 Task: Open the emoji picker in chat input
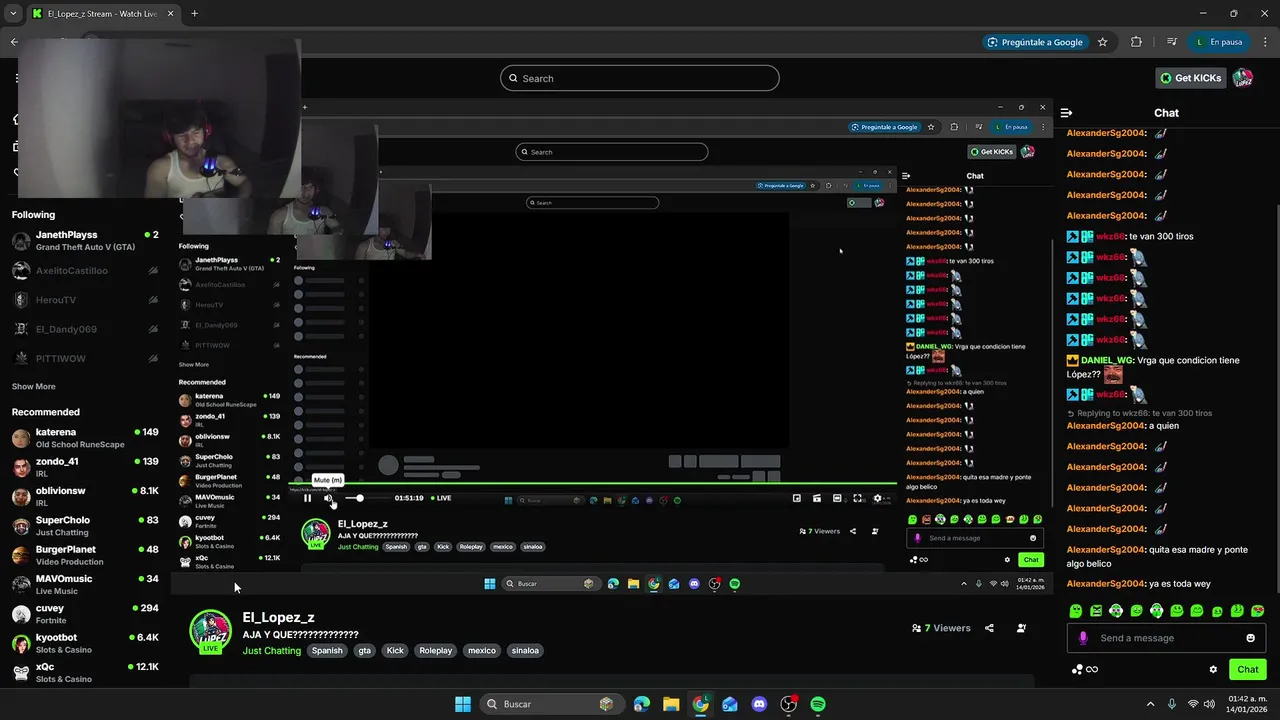click(1250, 638)
